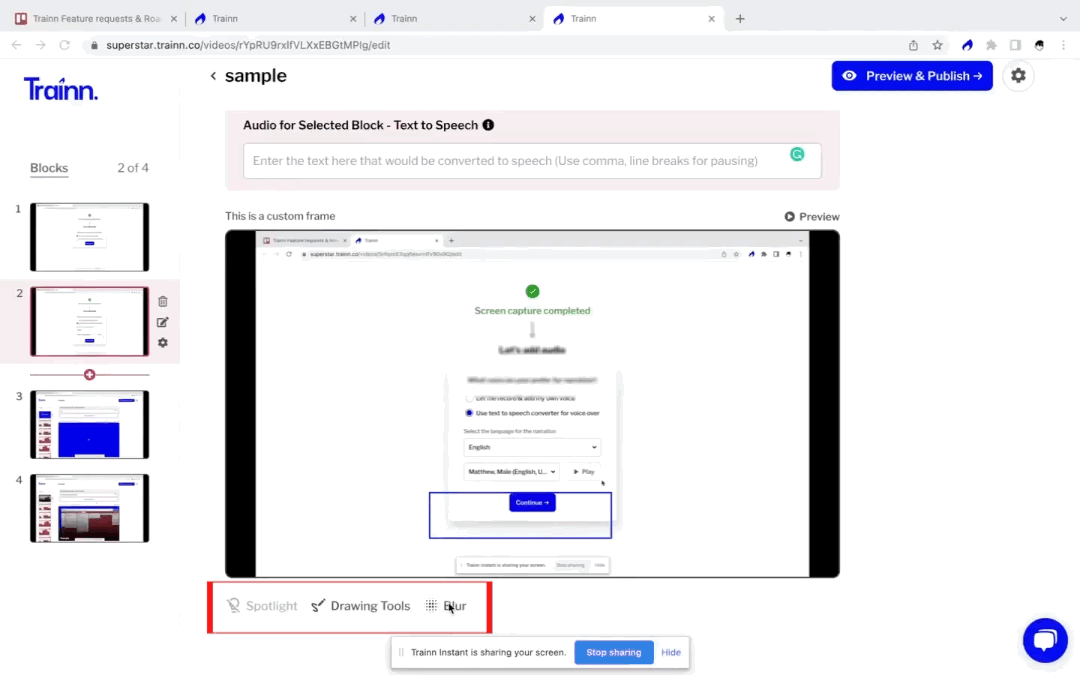Select block 4 thumbnail
The image size is (1080, 675).
90,508
